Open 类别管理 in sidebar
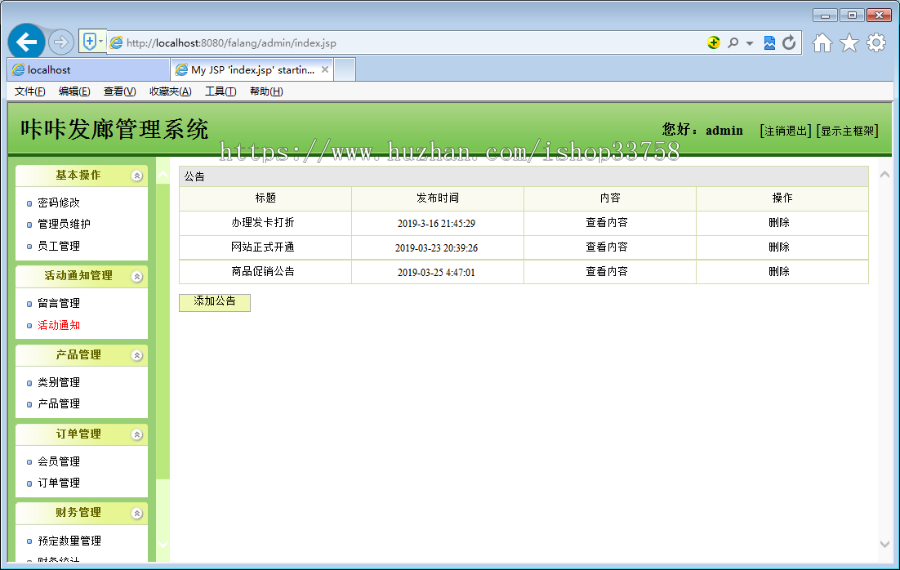This screenshot has height=570, width=900. pyautogui.click(x=59, y=382)
